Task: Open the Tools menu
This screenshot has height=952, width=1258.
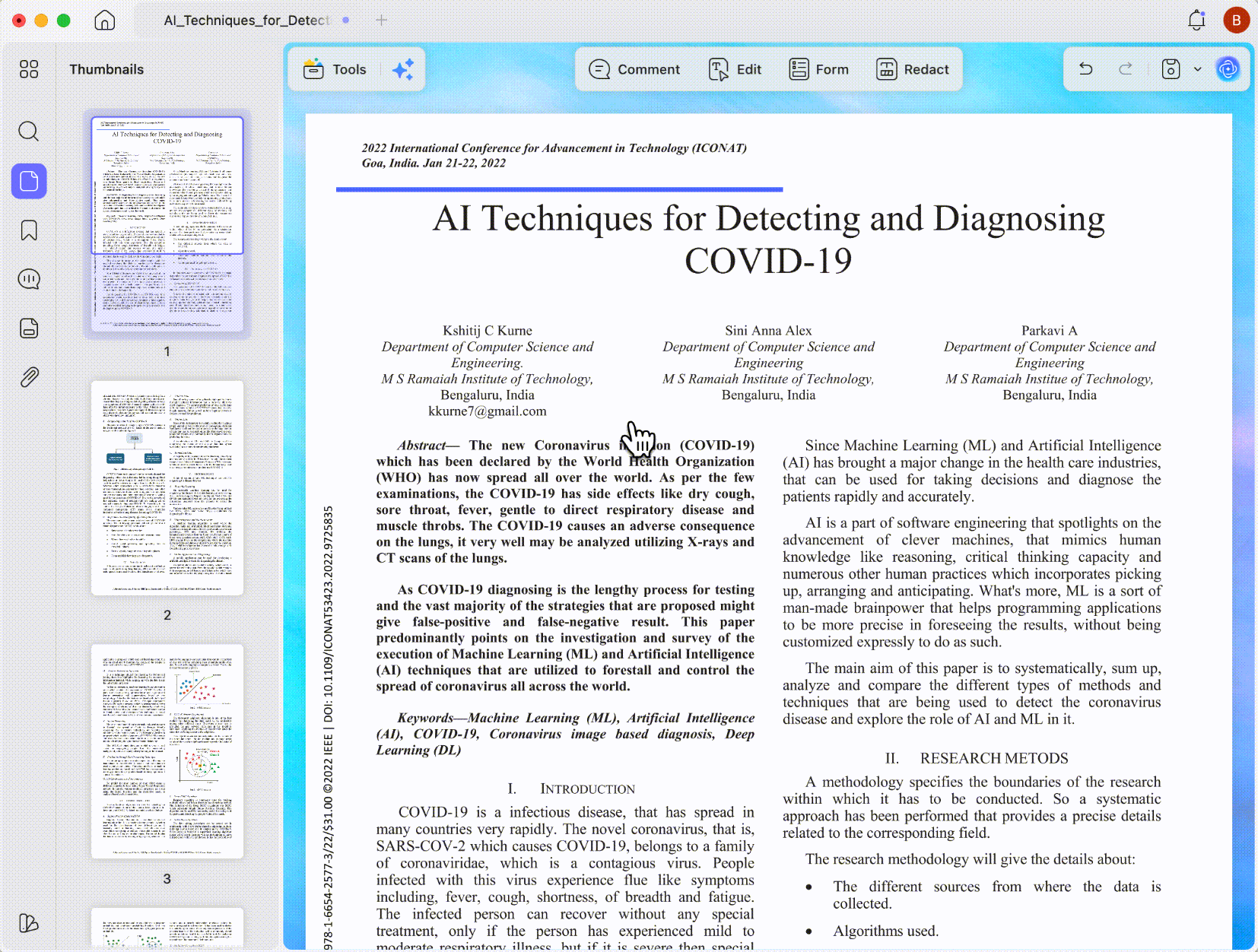Action: point(335,69)
